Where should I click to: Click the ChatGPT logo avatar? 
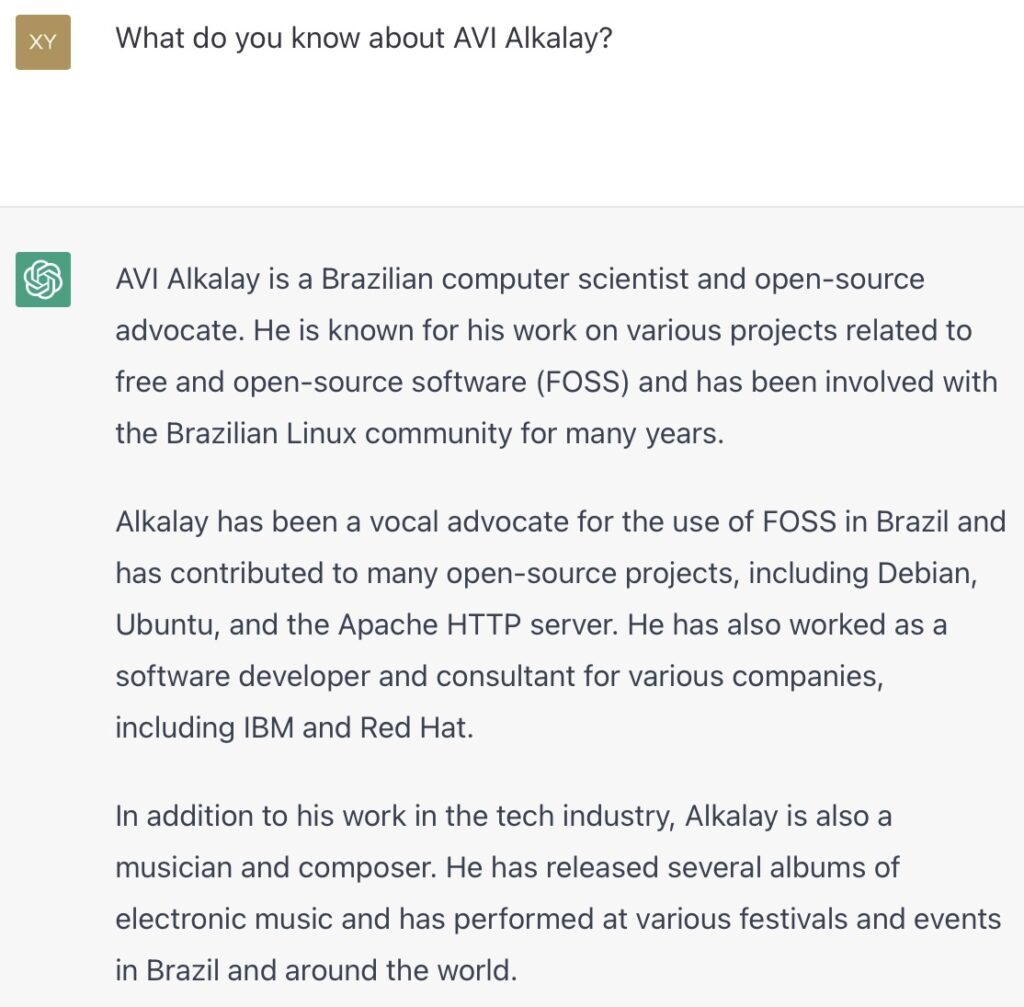(x=43, y=280)
